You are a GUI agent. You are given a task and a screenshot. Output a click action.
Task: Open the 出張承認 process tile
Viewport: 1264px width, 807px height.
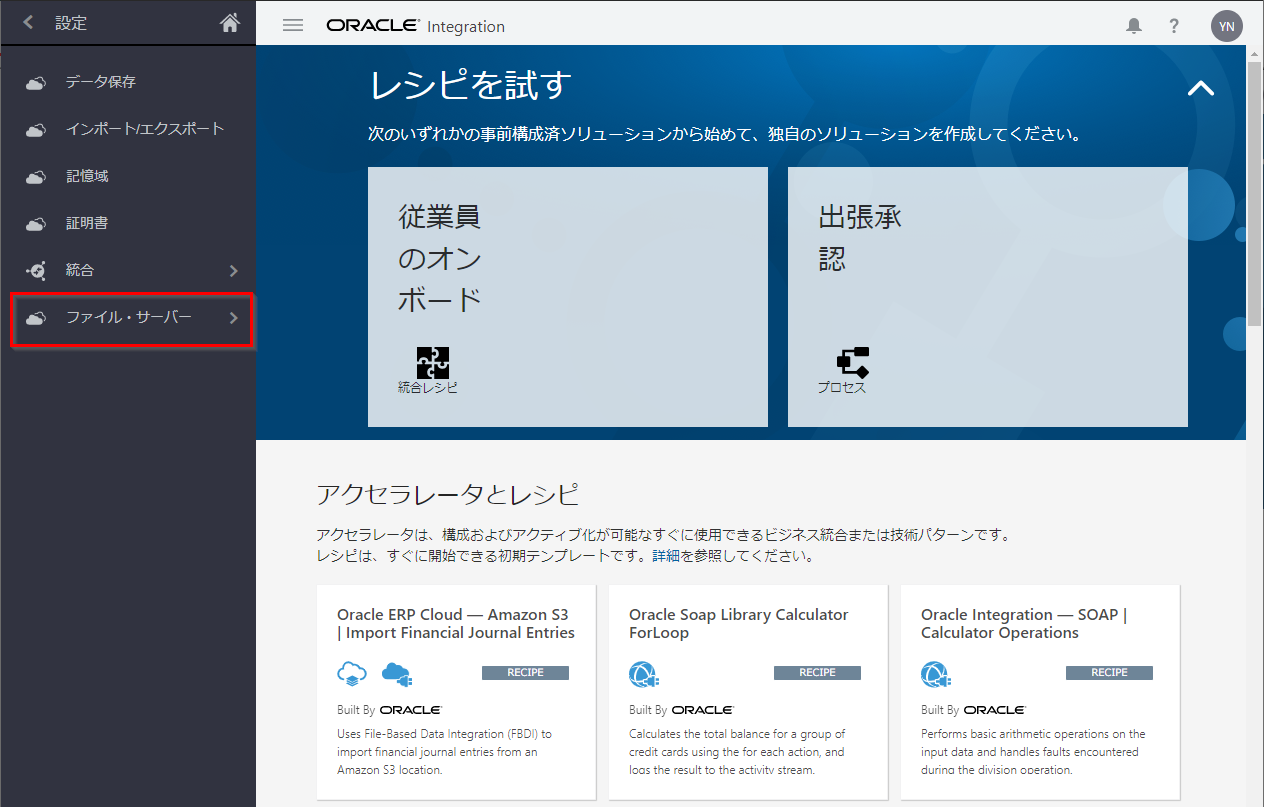pos(987,296)
